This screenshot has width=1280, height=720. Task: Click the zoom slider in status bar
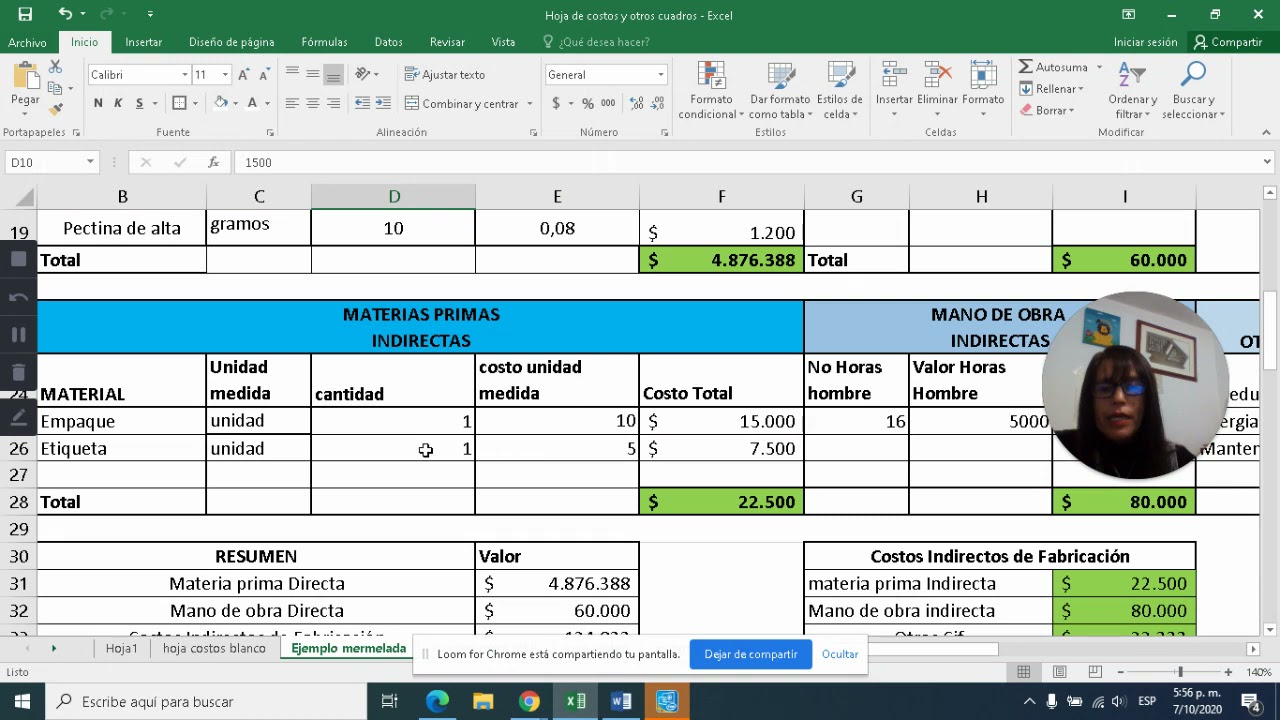coord(1180,672)
